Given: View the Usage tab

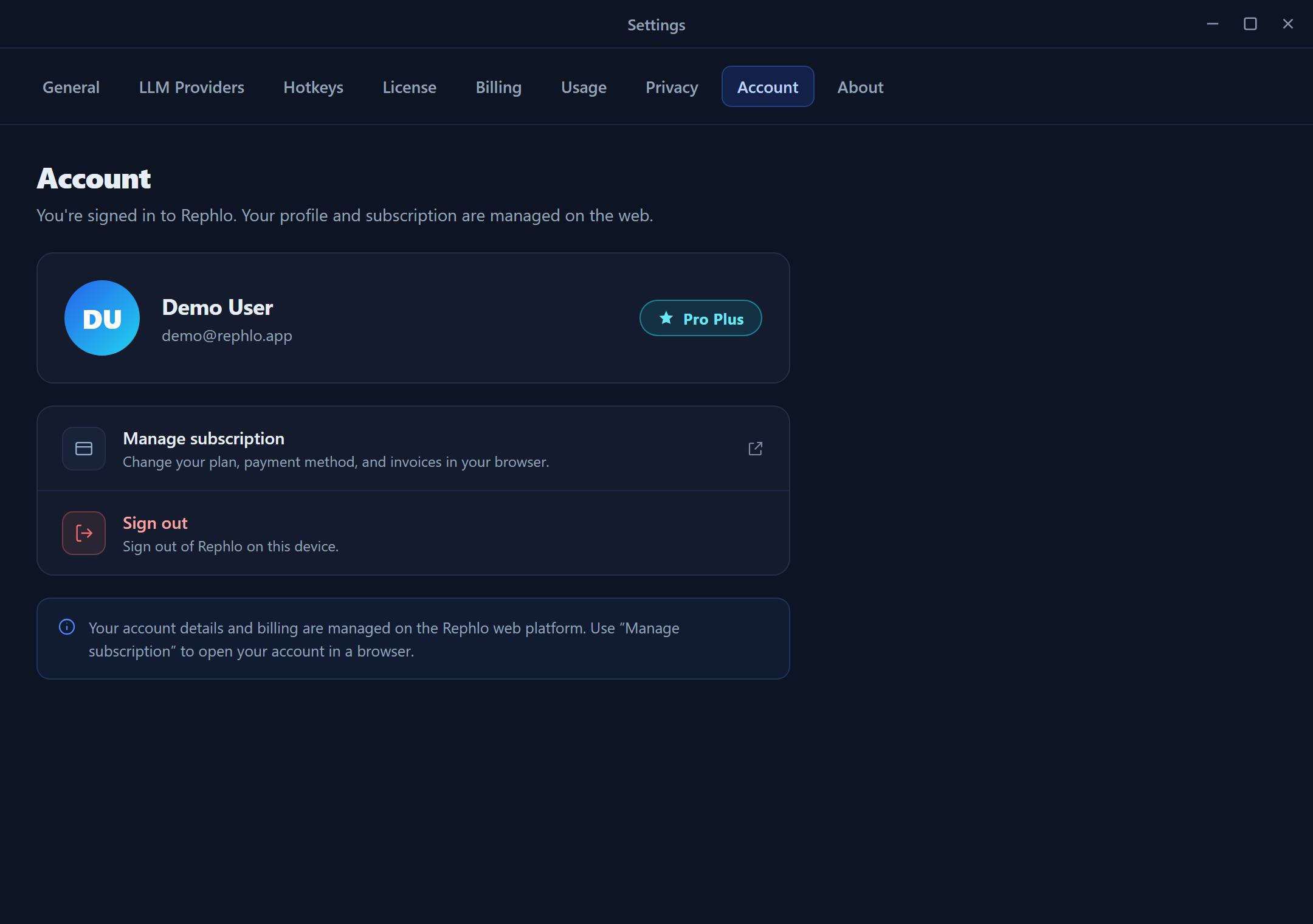Looking at the screenshot, I should click(x=584, y=87).
